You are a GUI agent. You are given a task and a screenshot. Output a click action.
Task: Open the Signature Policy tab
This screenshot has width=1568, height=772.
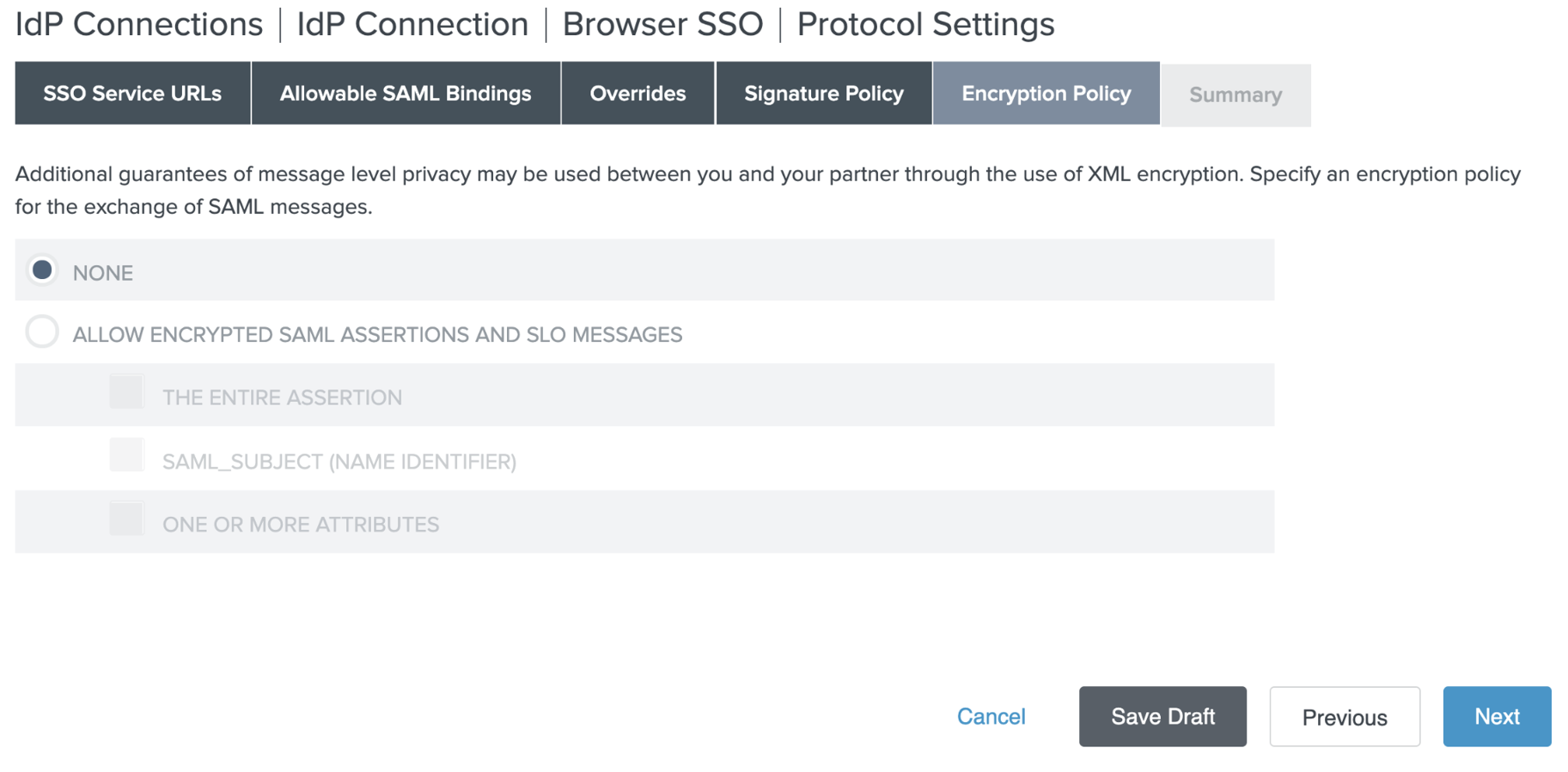tap(823, 94)
